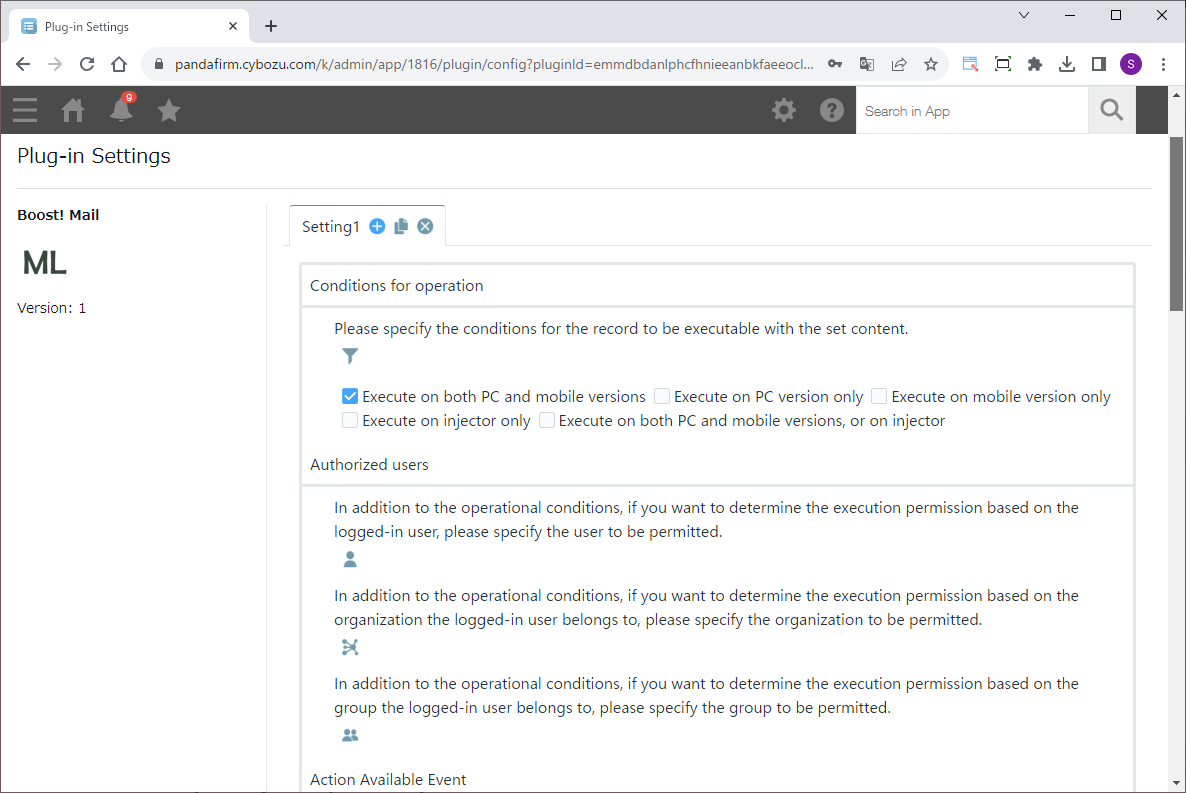1186x793 pixels.
Task: Select the Setting1 tab
Action: click(x=330, y=227)
